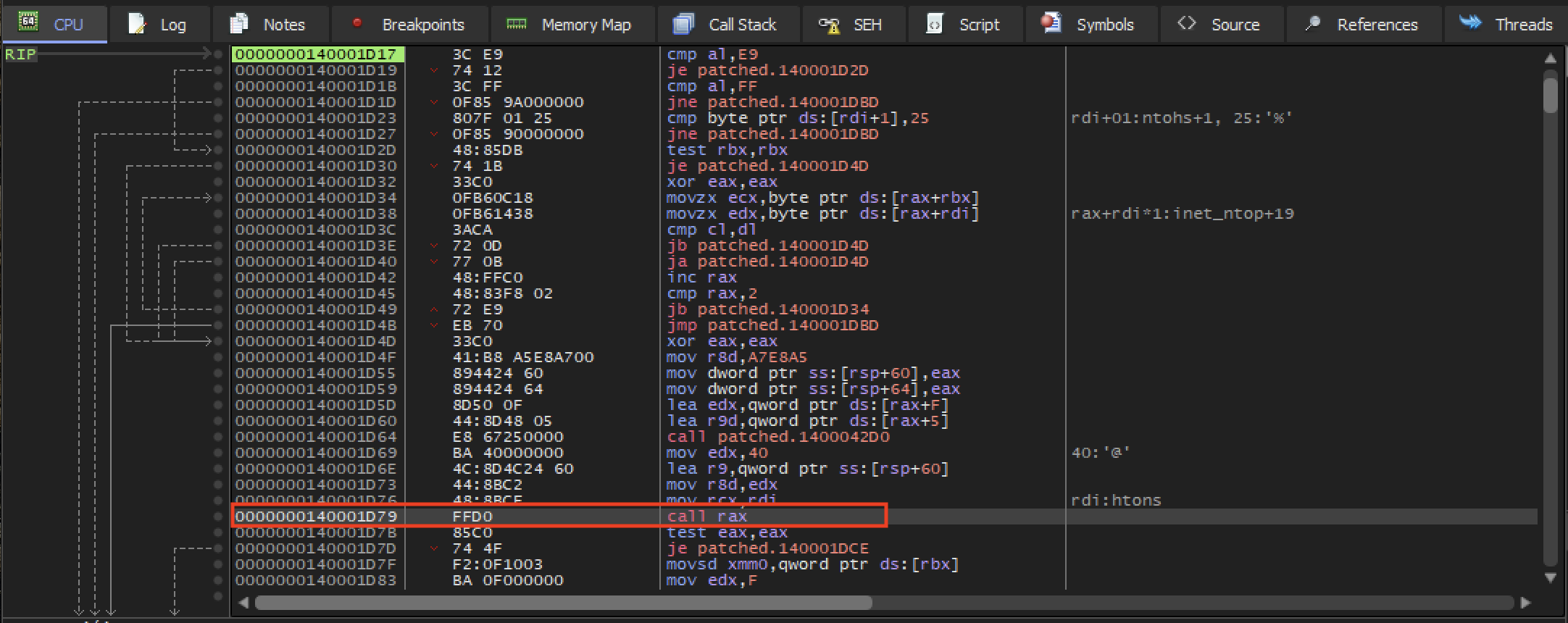Select address 0000000140001D7F
The width and height of the screenshot is (1568, 623).
pos(316,564)
